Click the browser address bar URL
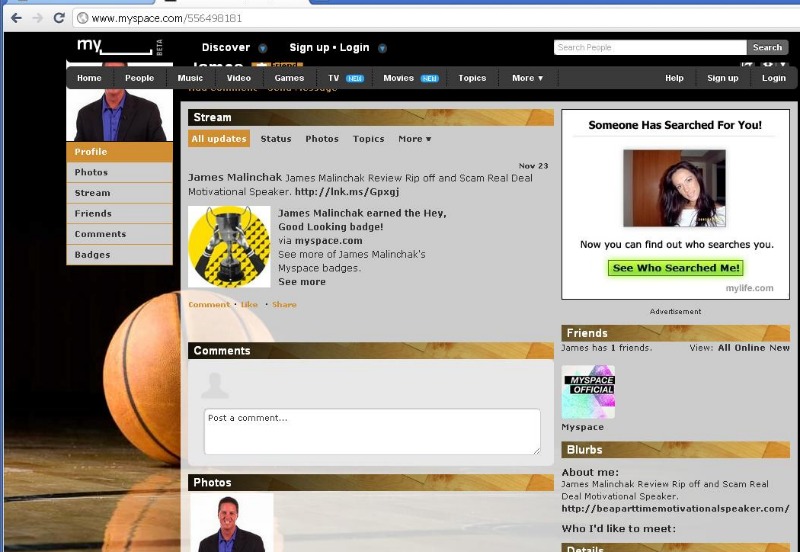 click(166, 18)
